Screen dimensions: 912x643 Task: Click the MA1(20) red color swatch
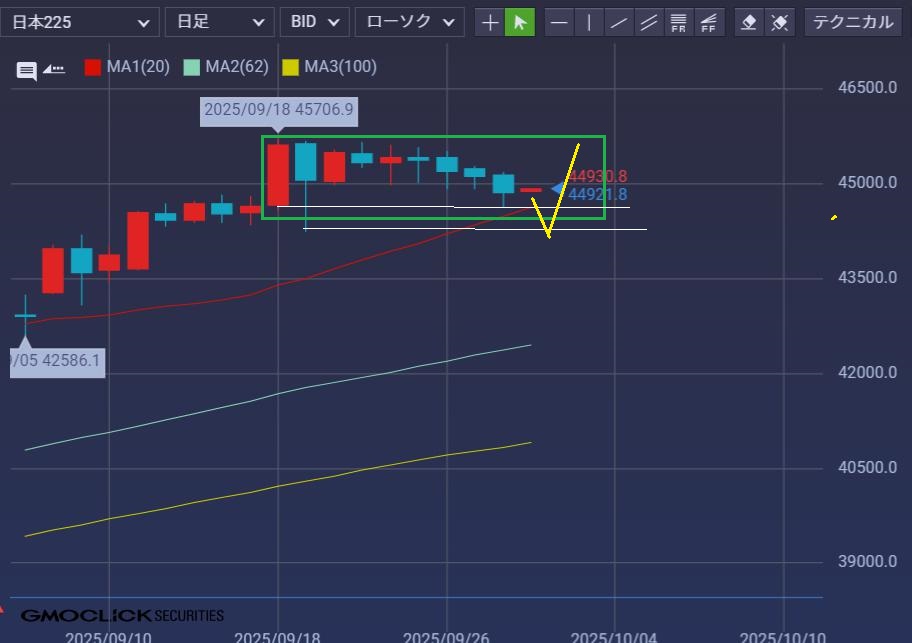tap(93, 67)
